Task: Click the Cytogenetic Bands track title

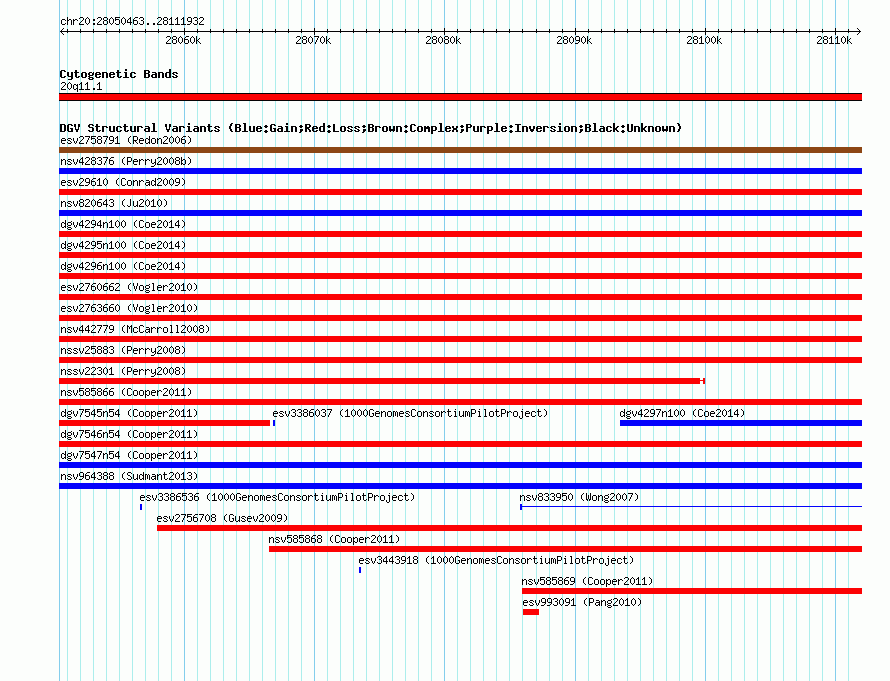Action: point(119,74)
